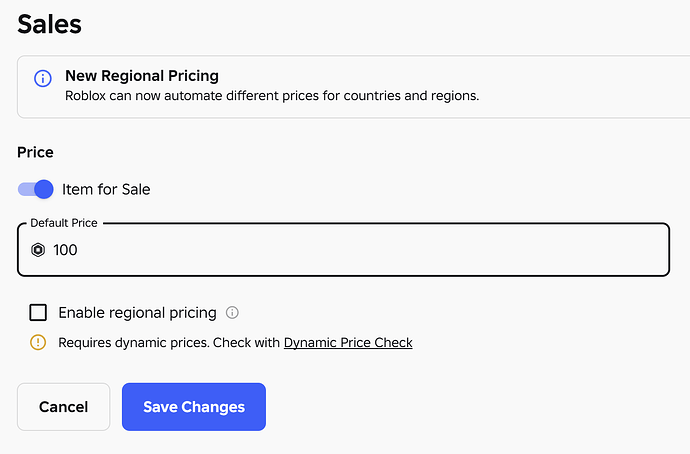Click the Requires dynamic prices warning text
The height and width of the screenshot is (454, 690).
(x=170, y=342)
